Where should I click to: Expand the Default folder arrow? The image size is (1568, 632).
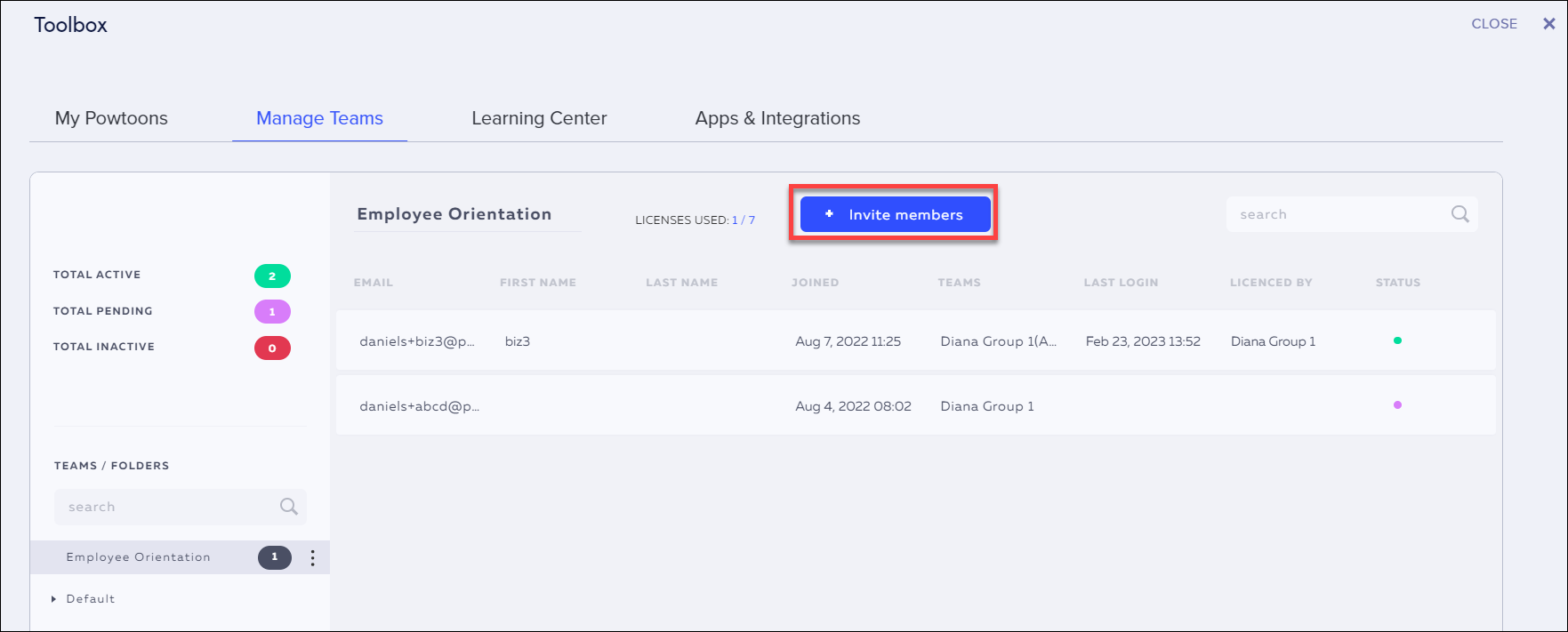(53, 599)
